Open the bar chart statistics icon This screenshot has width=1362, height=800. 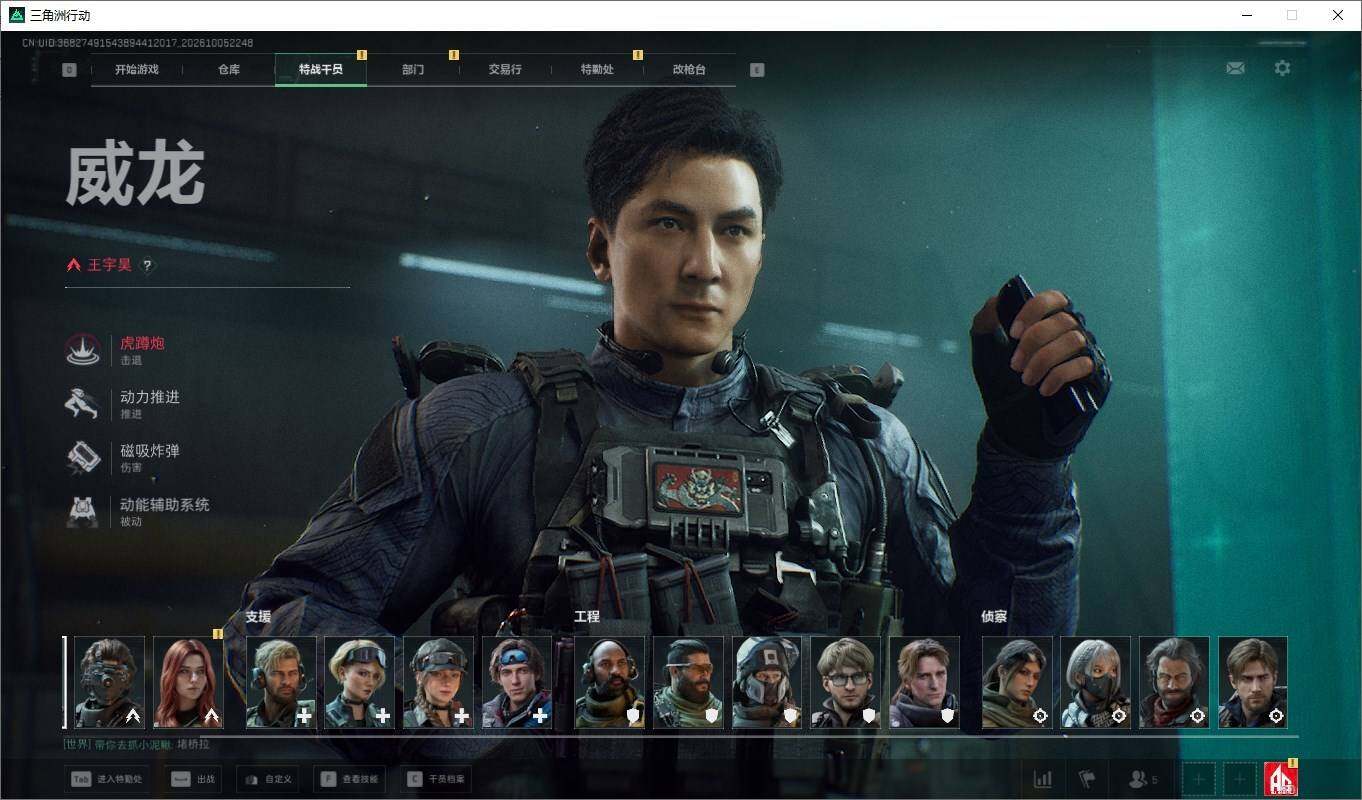[1042, 779]
